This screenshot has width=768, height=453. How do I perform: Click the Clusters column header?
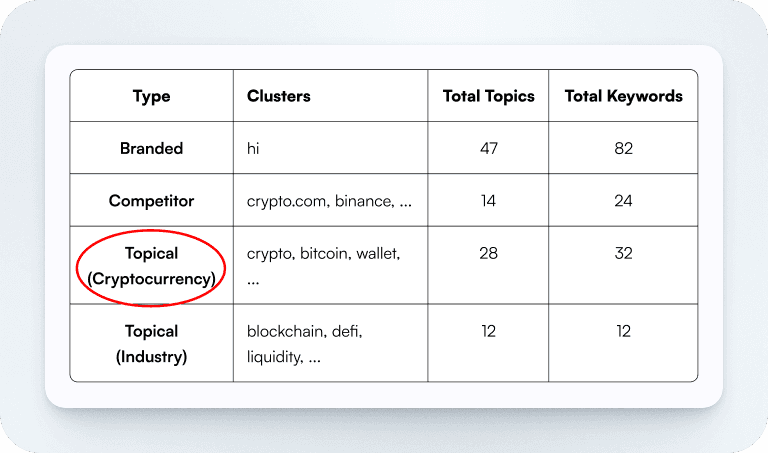279,97
